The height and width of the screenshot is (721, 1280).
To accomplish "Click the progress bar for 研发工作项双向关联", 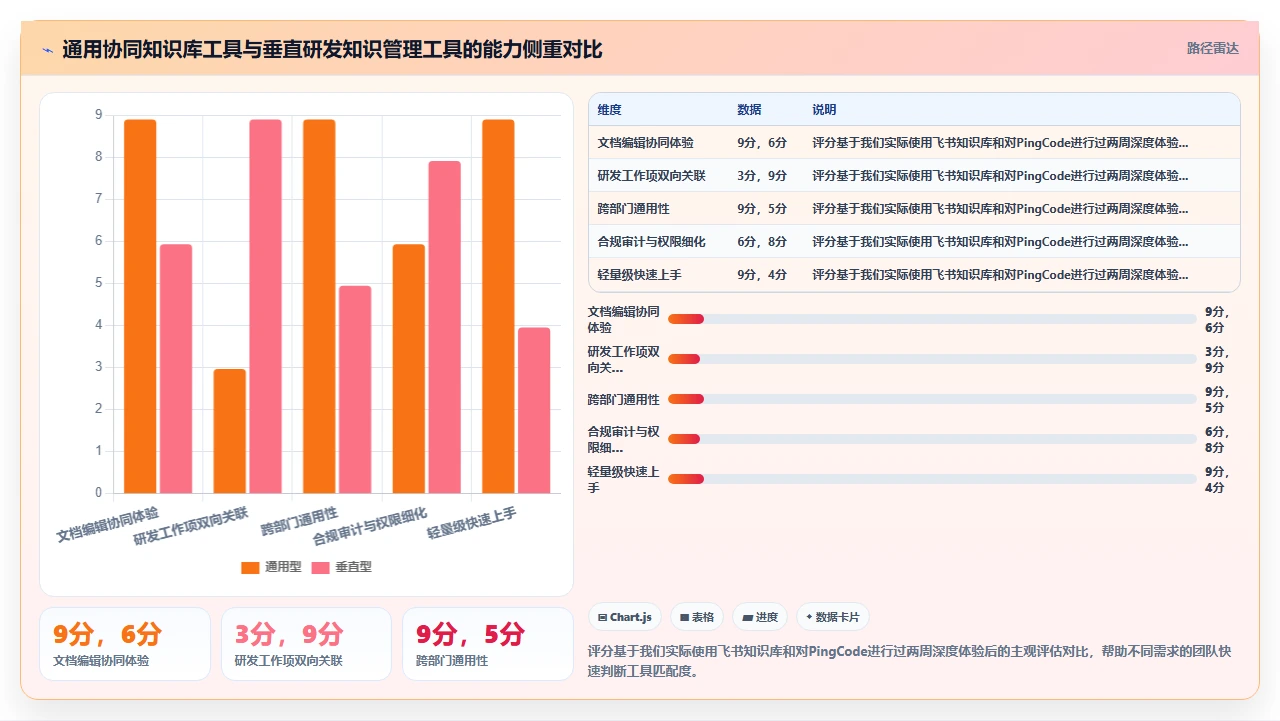I will click(x=932, y=359).
